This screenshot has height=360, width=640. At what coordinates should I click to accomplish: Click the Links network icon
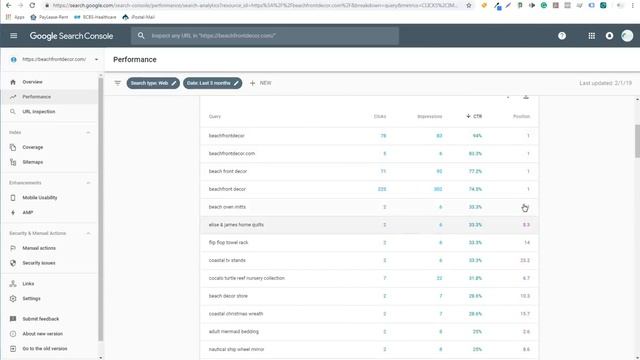(13, 284)
